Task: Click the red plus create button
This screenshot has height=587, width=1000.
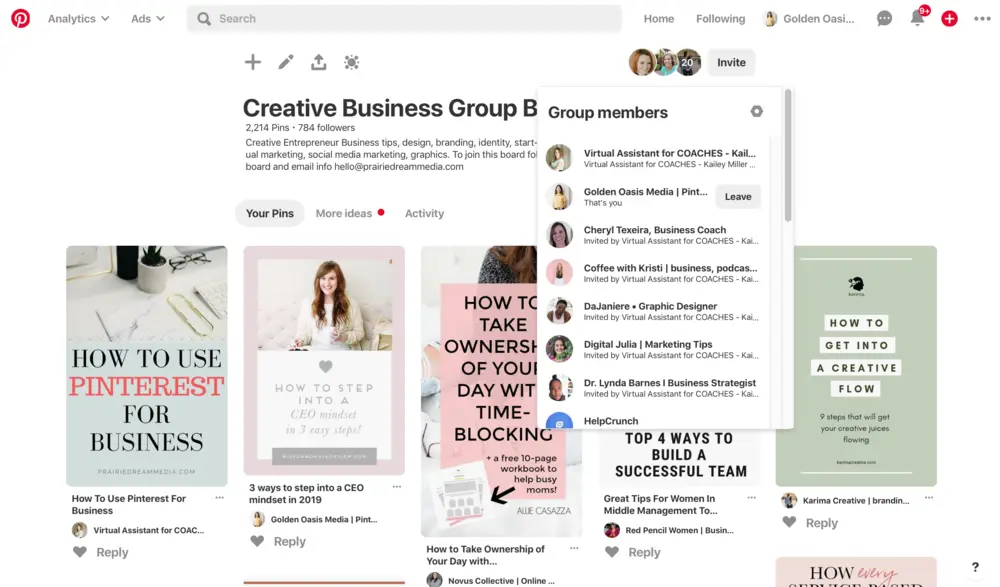Action: coord(950,19)
